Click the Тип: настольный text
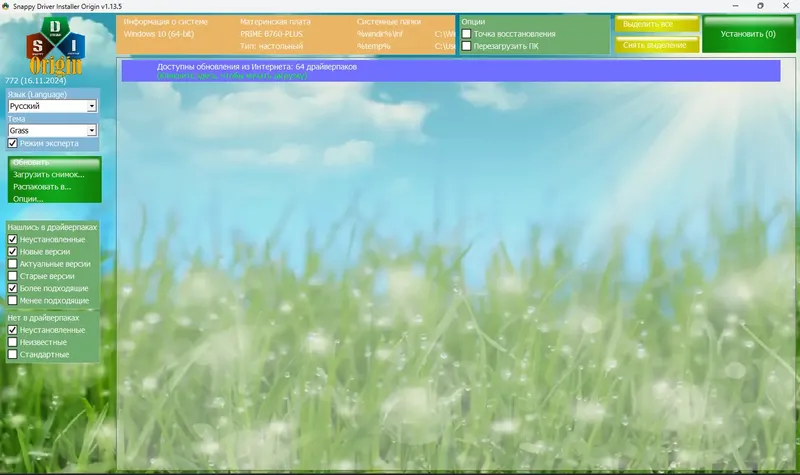The image size is (800, 475). click(271, 46)
